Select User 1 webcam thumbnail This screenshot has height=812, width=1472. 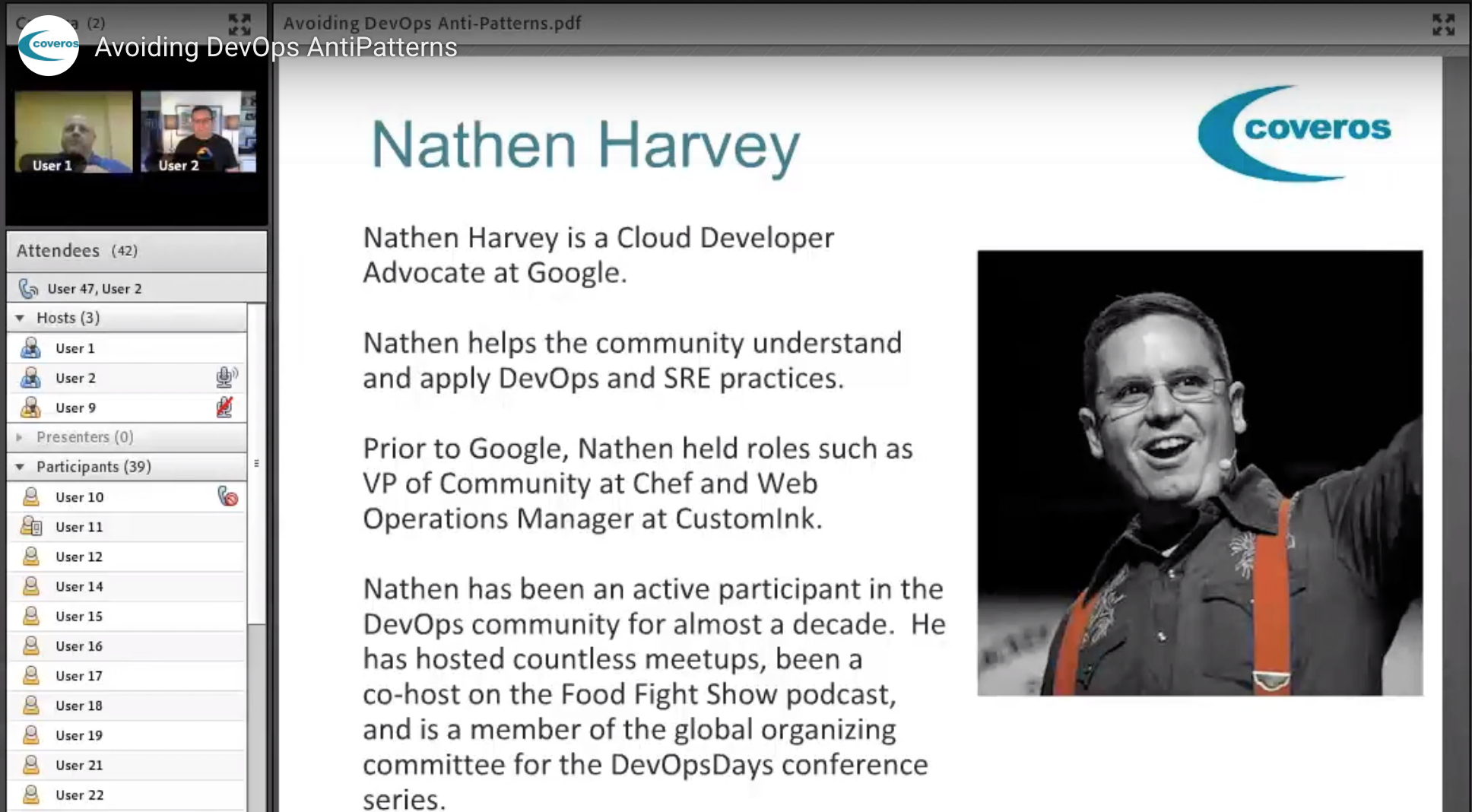click(74, 132)
